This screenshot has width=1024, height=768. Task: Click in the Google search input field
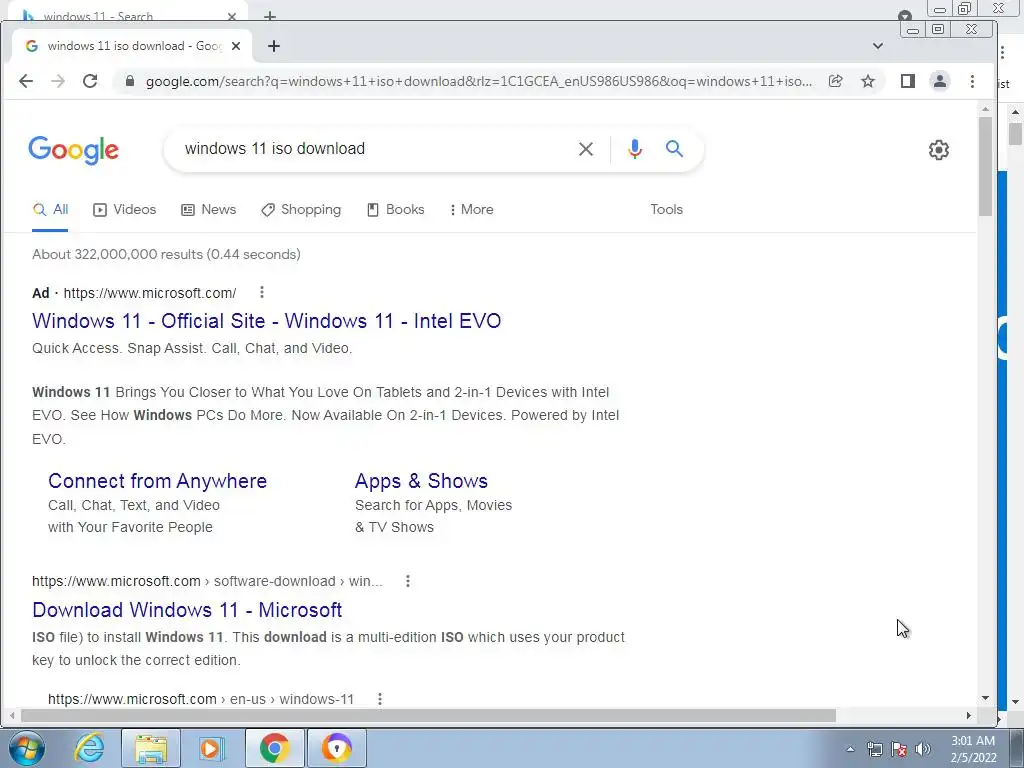372,149
